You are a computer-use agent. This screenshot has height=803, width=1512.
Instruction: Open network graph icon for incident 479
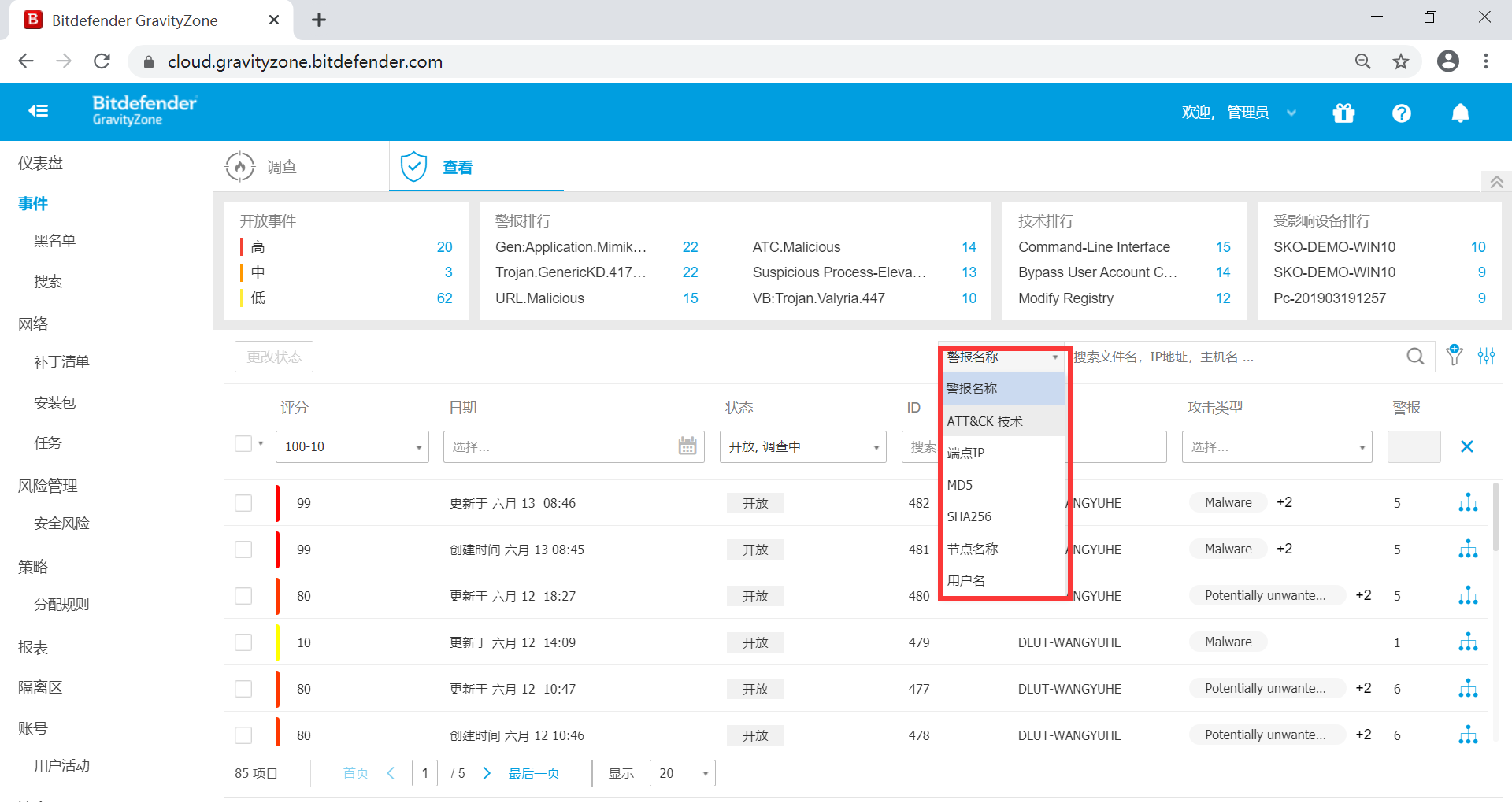[x=1468, y=642]
